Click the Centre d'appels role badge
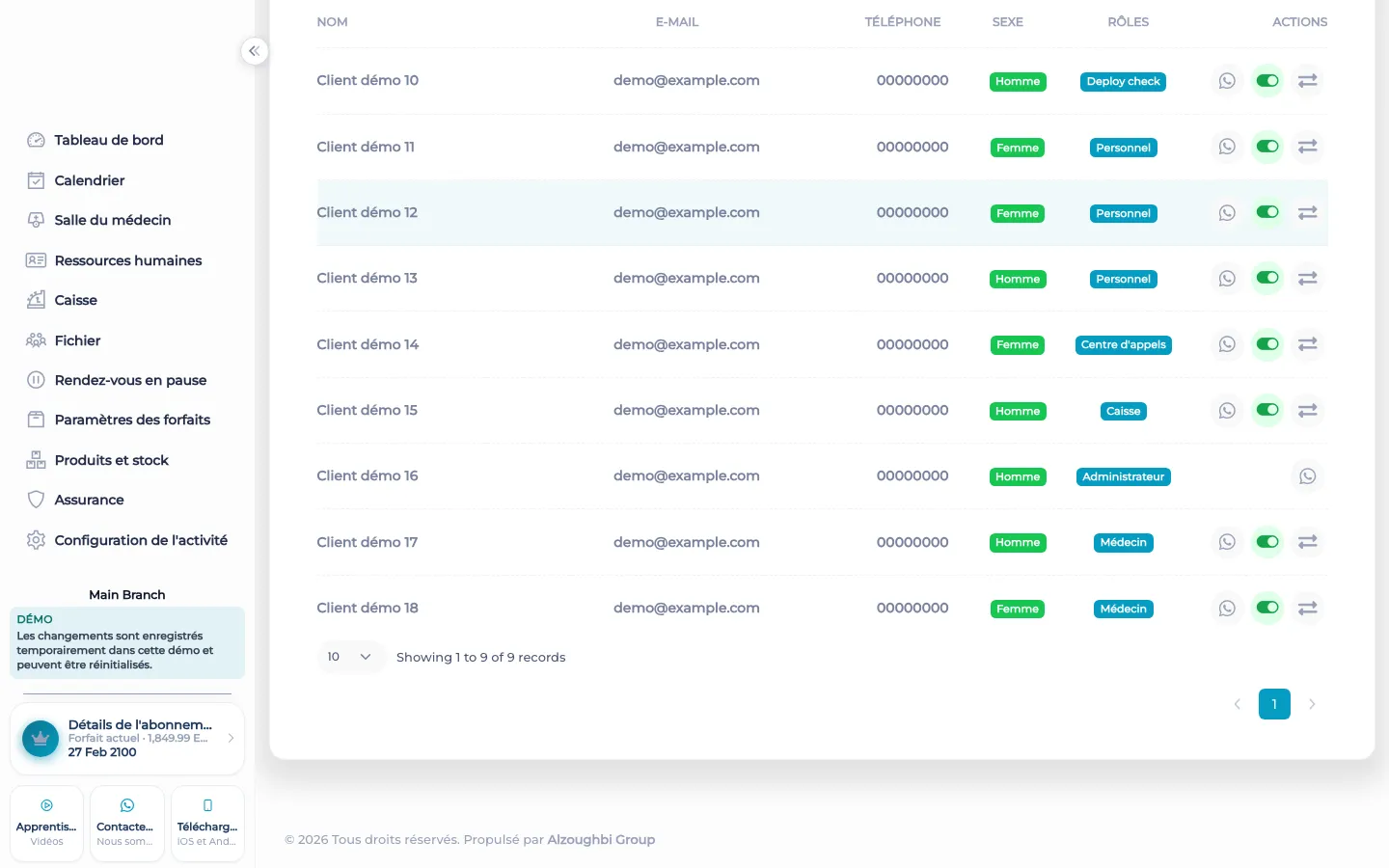Image resolution: width=1389 pixels, height=868 pixels. pyautogui.click(x=1124, y=345)
